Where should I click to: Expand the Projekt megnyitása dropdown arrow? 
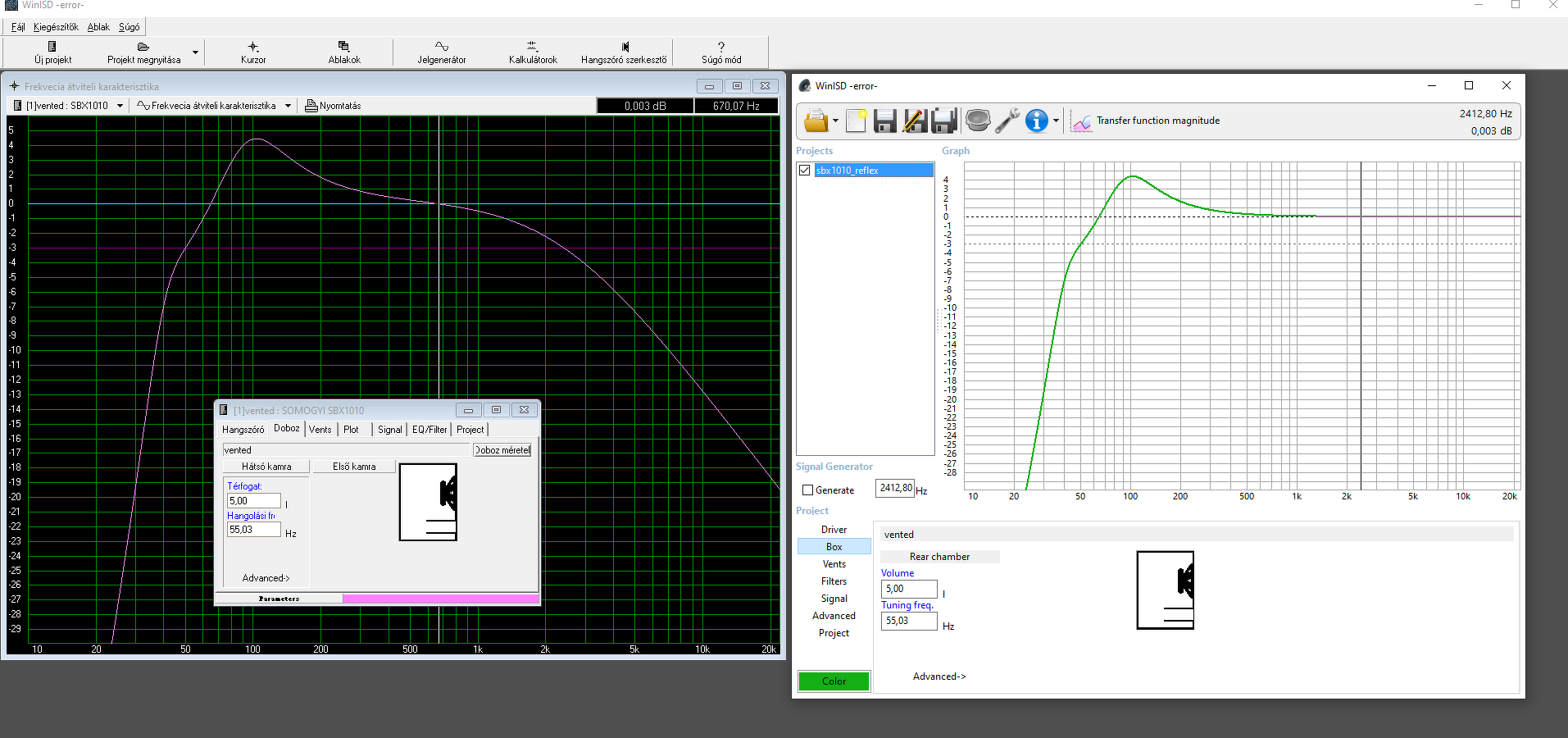click(195, 52)
